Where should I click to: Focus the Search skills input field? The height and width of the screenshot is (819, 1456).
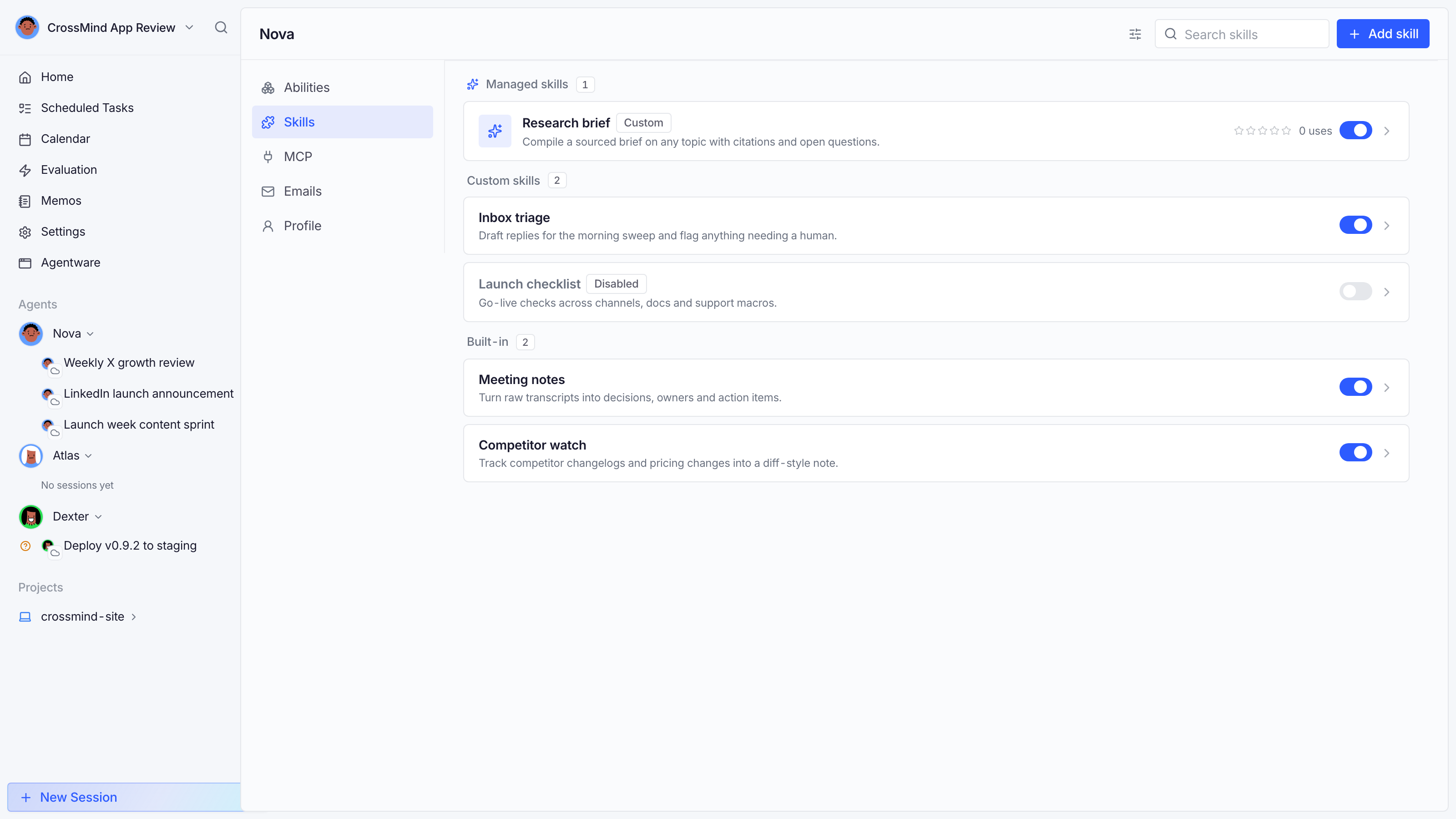pyautogui.click(x=1242, y=34)
